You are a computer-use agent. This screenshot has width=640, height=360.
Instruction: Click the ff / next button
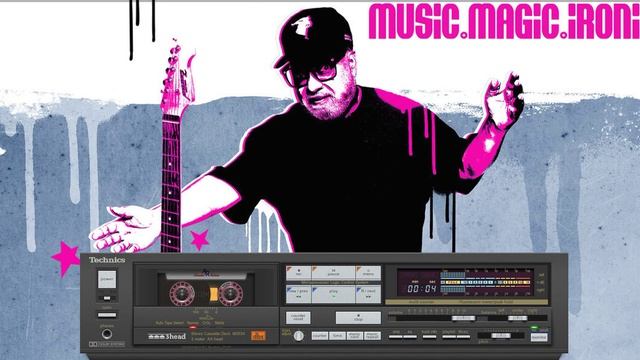[368, 294]
